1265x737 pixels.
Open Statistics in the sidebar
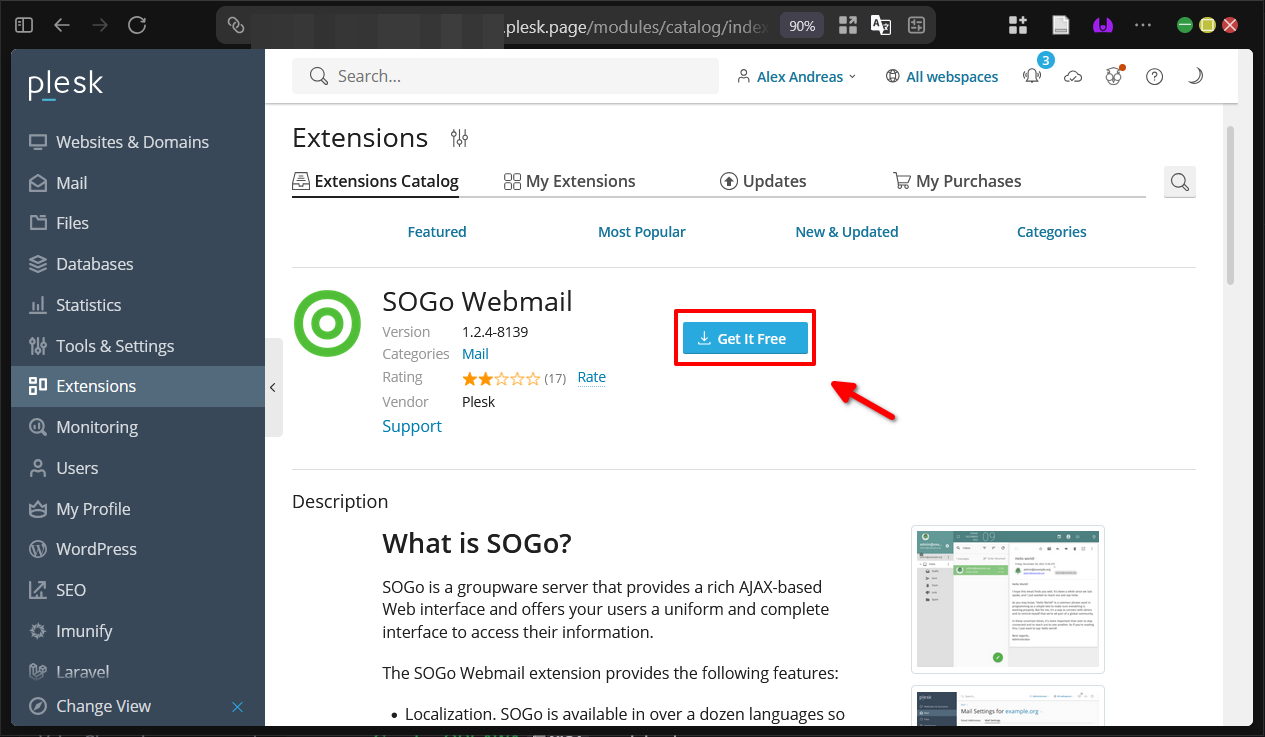138,305
